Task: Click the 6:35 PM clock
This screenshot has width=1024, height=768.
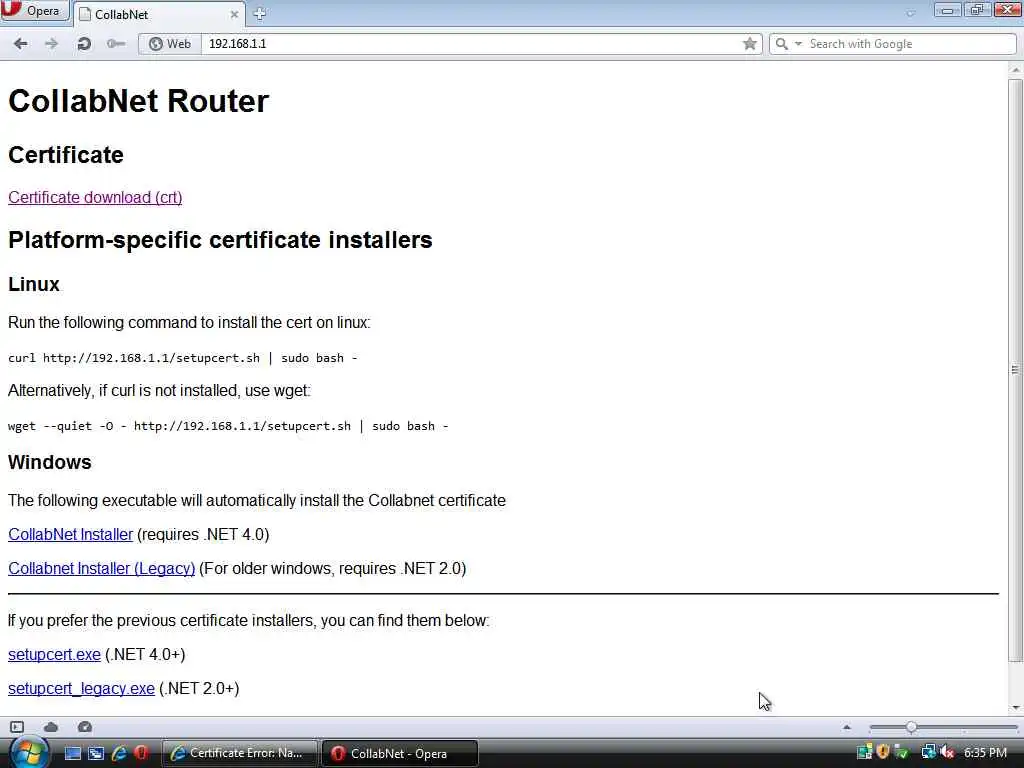Action: pos(985,752)
